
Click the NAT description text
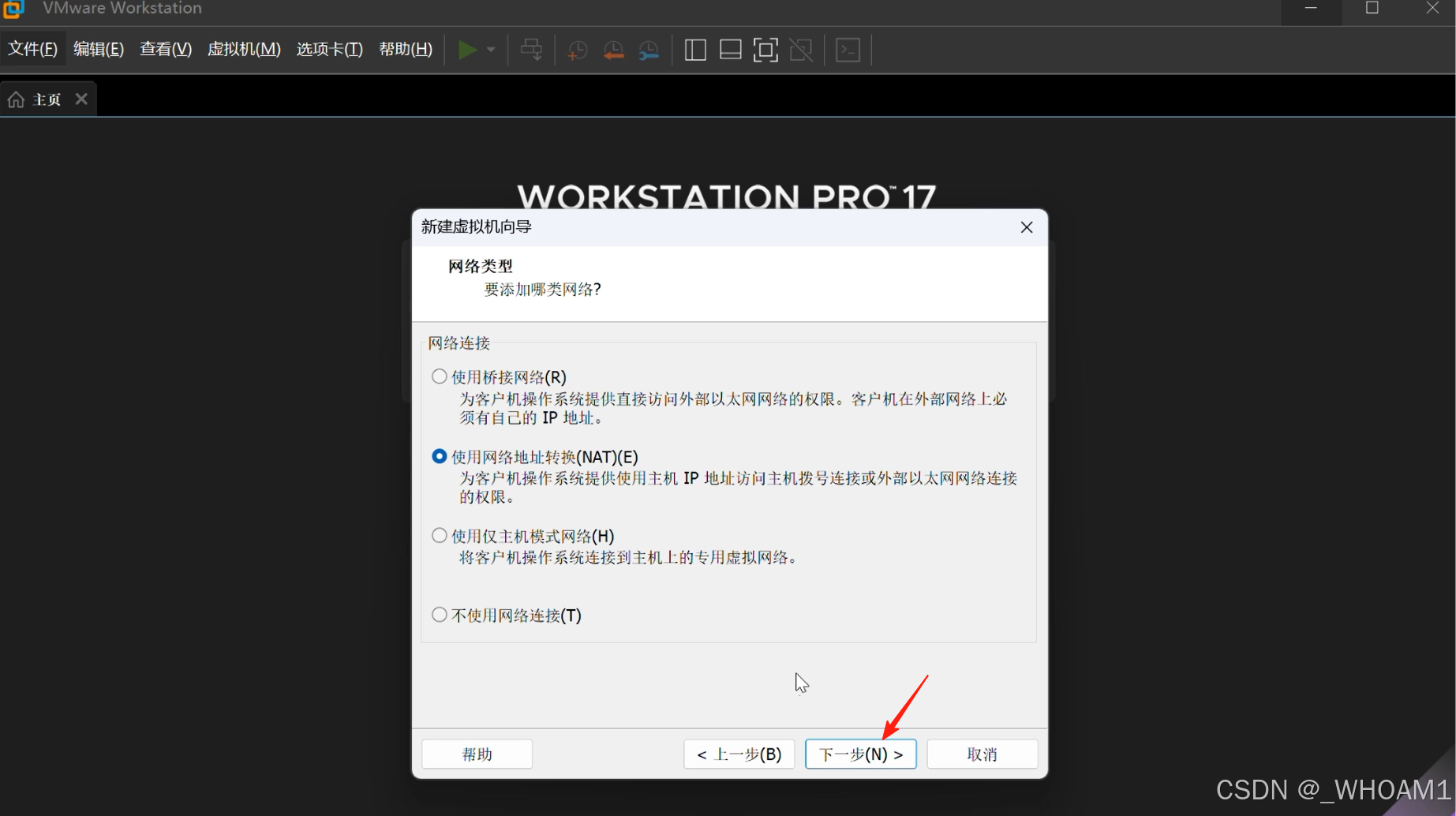pos(738,488)
